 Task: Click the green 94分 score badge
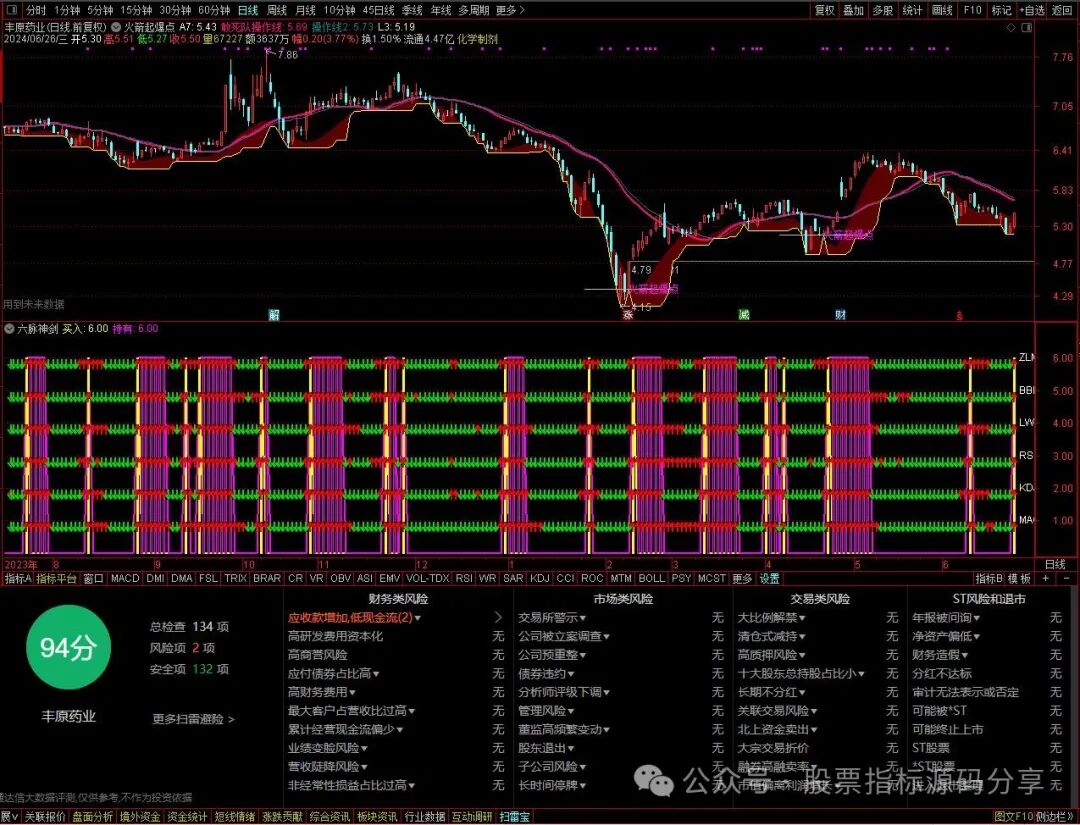click(x=68, y=647)
